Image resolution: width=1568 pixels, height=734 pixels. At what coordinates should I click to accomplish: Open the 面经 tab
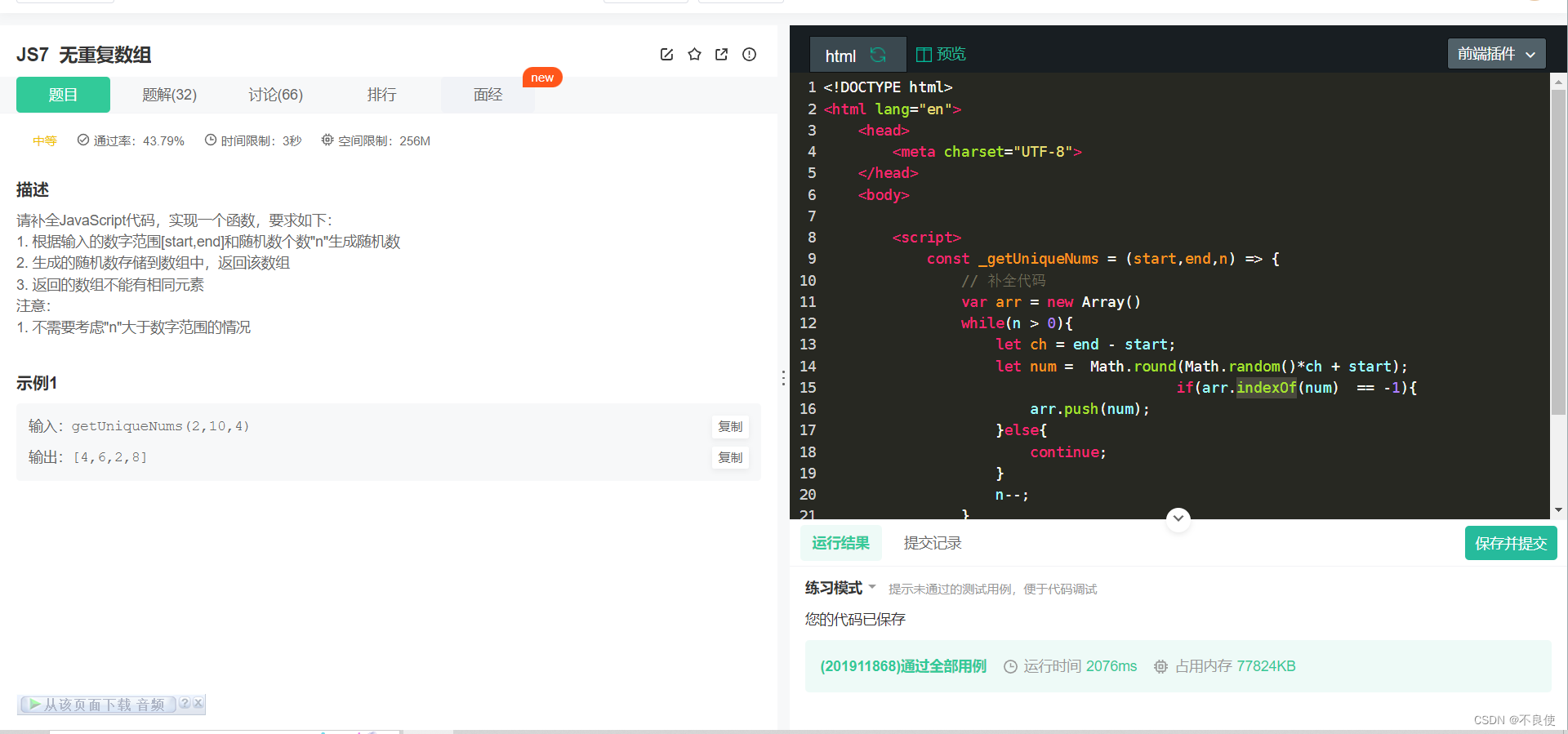488,95
